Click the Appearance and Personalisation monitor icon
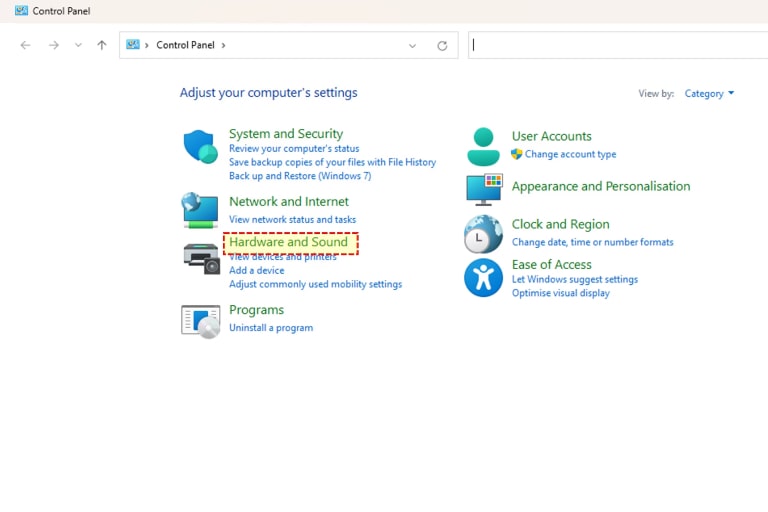Screen dimensions: 768x512 (x=484, y=188)
